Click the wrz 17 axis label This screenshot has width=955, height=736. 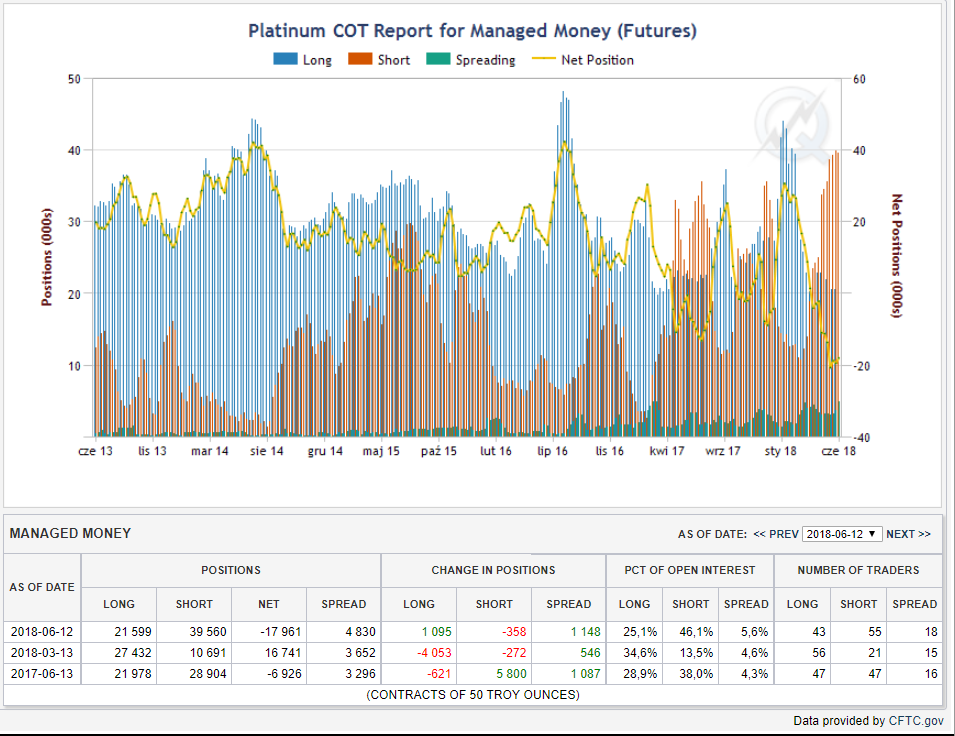(x=723, y=451)
